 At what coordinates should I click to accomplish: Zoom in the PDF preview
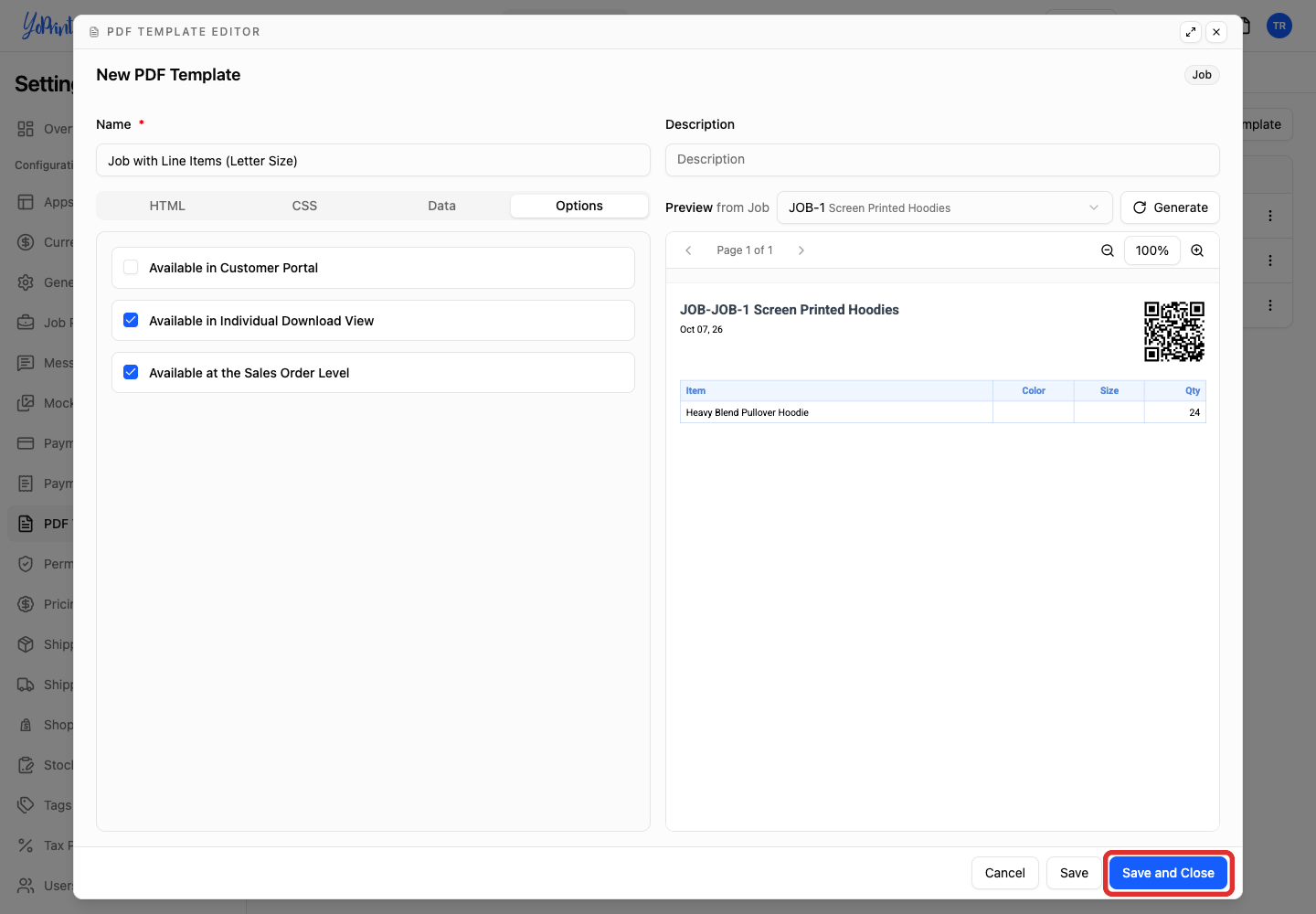(x=1197, y=250)
